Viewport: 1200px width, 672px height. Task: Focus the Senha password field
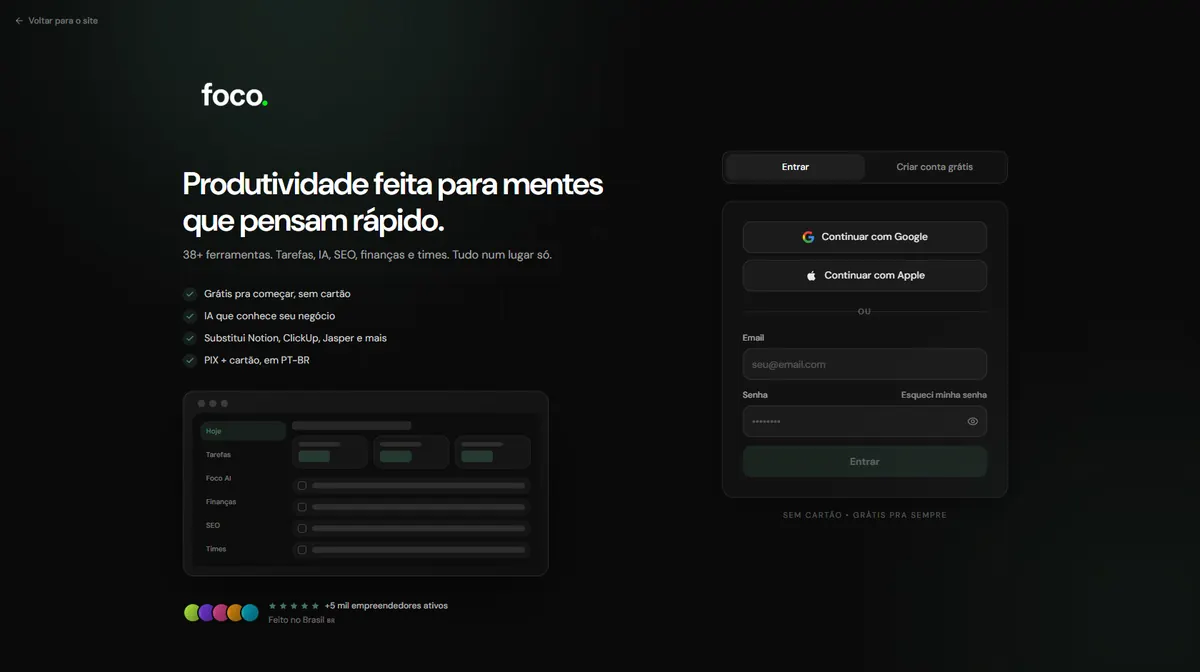pyautogui.click(x=864, y=421)
